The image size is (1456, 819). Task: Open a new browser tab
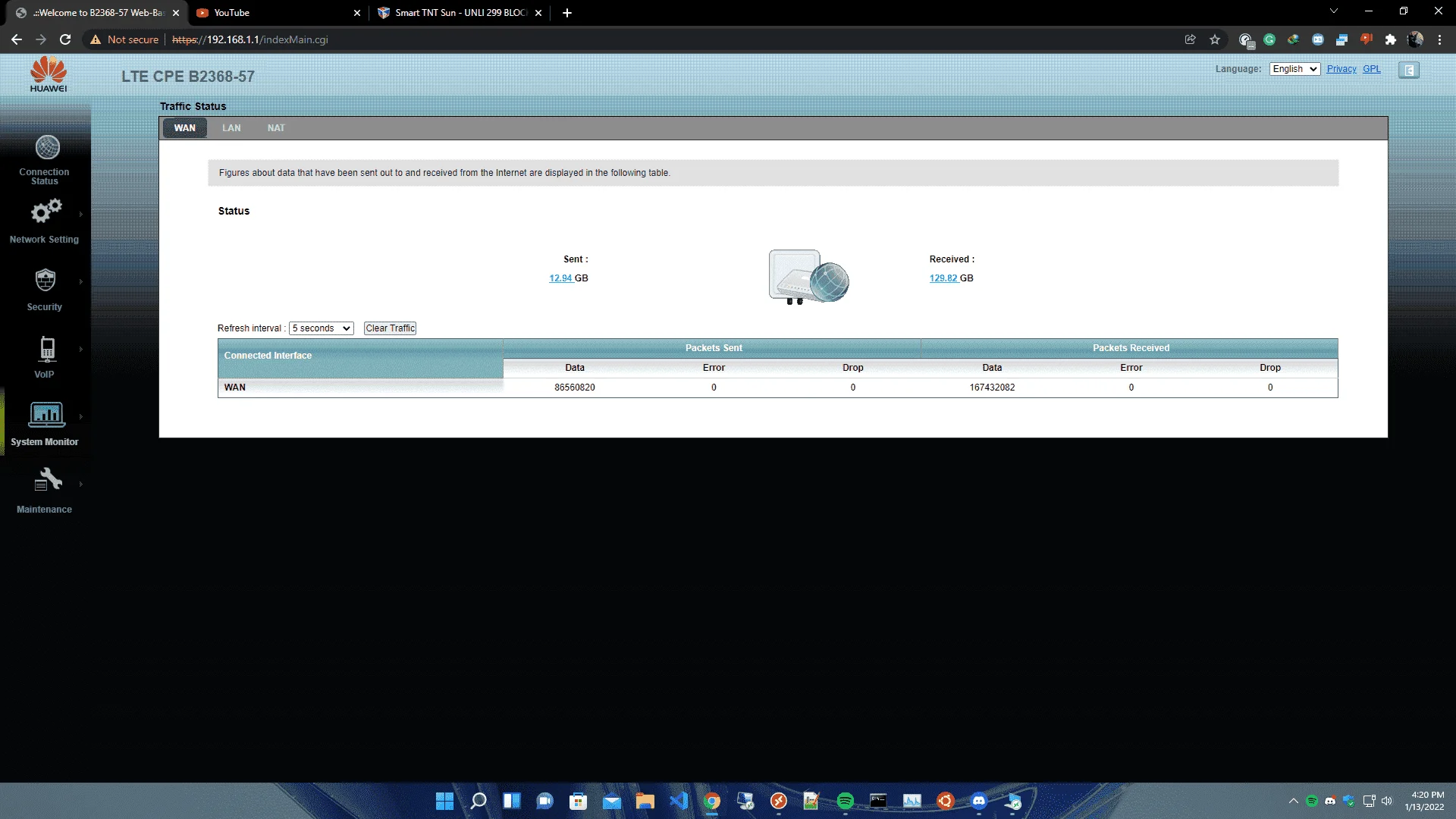[567, 13]
